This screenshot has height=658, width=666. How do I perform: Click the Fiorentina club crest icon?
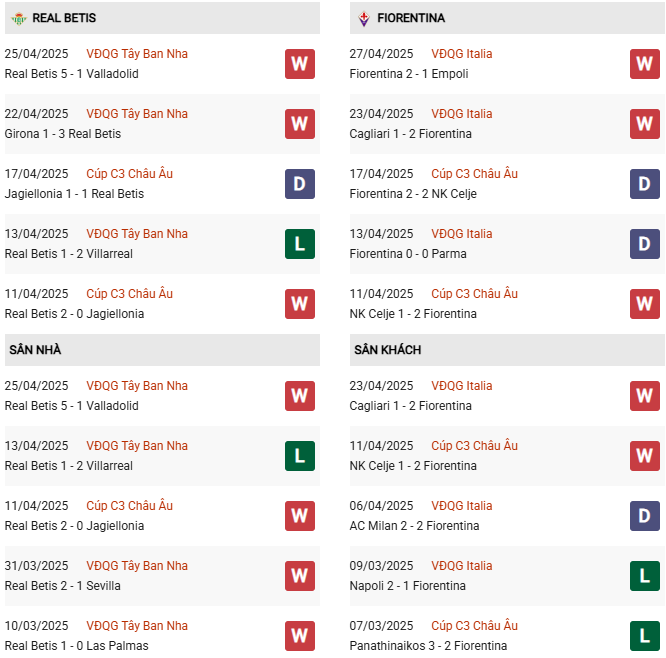click(x=363, y=18)
